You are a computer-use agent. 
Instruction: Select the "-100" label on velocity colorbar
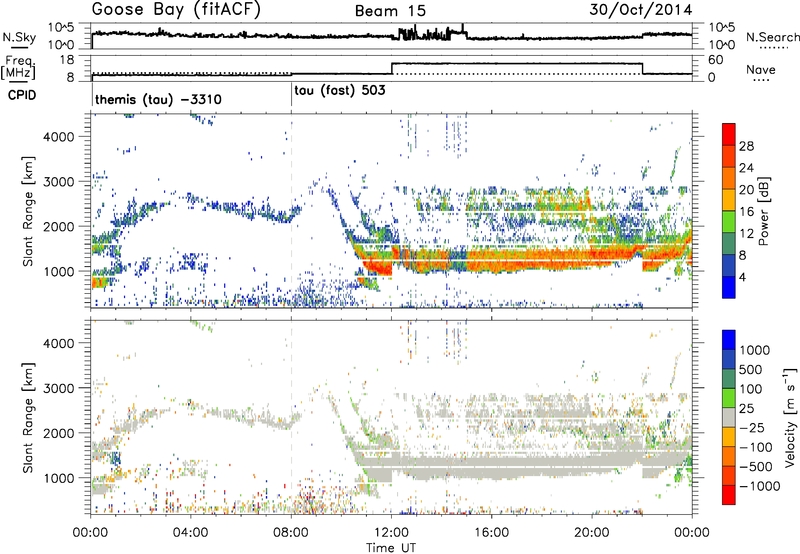(x=755, y=447)
